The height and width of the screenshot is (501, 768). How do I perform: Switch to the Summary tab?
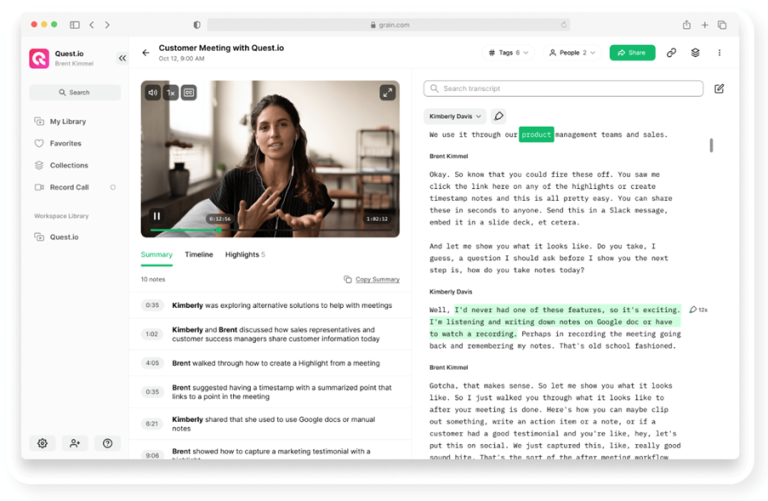[157, 255]
